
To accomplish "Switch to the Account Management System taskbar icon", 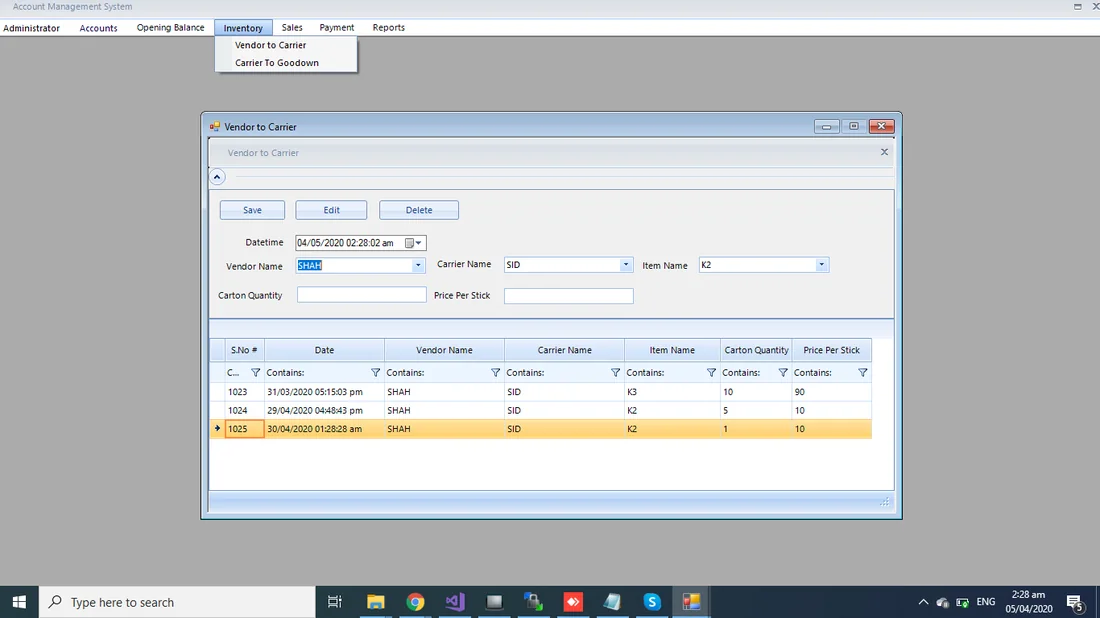I will click(691, 602).
